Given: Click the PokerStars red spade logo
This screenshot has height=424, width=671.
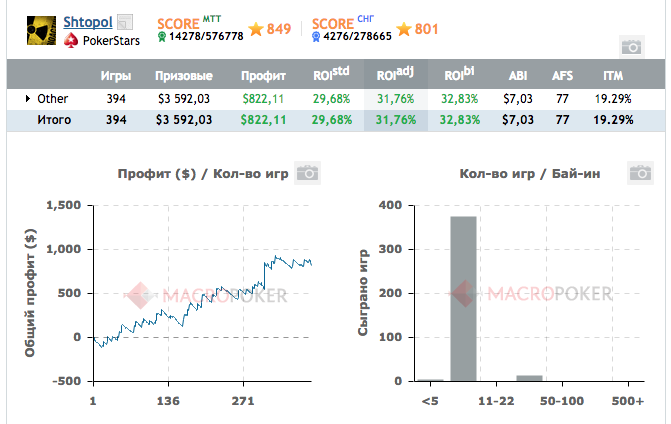Looking at the screenshot, I should (71, 41).
